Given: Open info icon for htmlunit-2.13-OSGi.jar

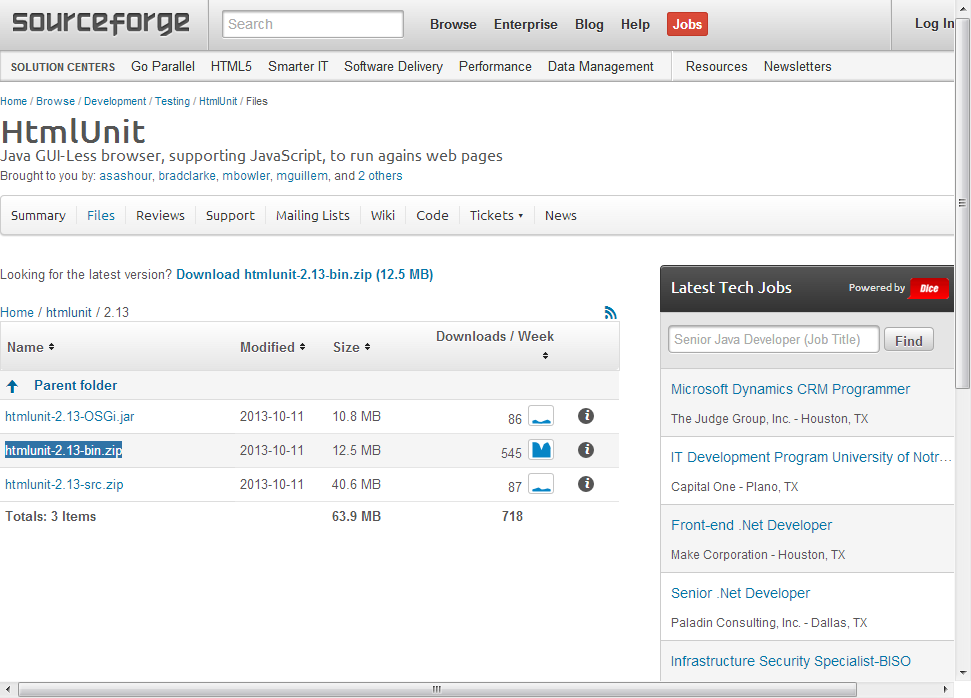Looking at the screenshot, I should [586, 416].
